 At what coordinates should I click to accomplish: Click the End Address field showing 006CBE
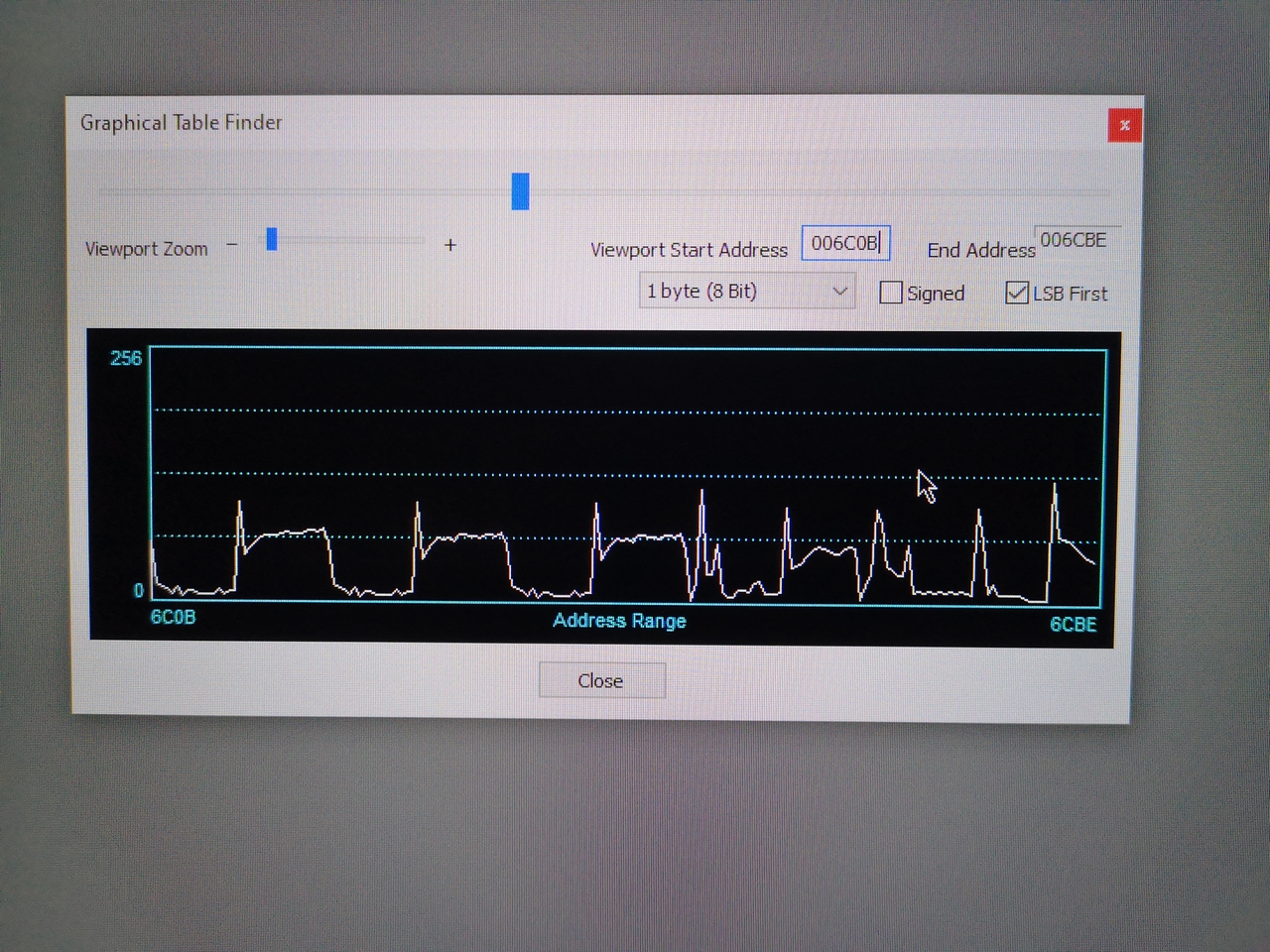tap(1074, 240)
